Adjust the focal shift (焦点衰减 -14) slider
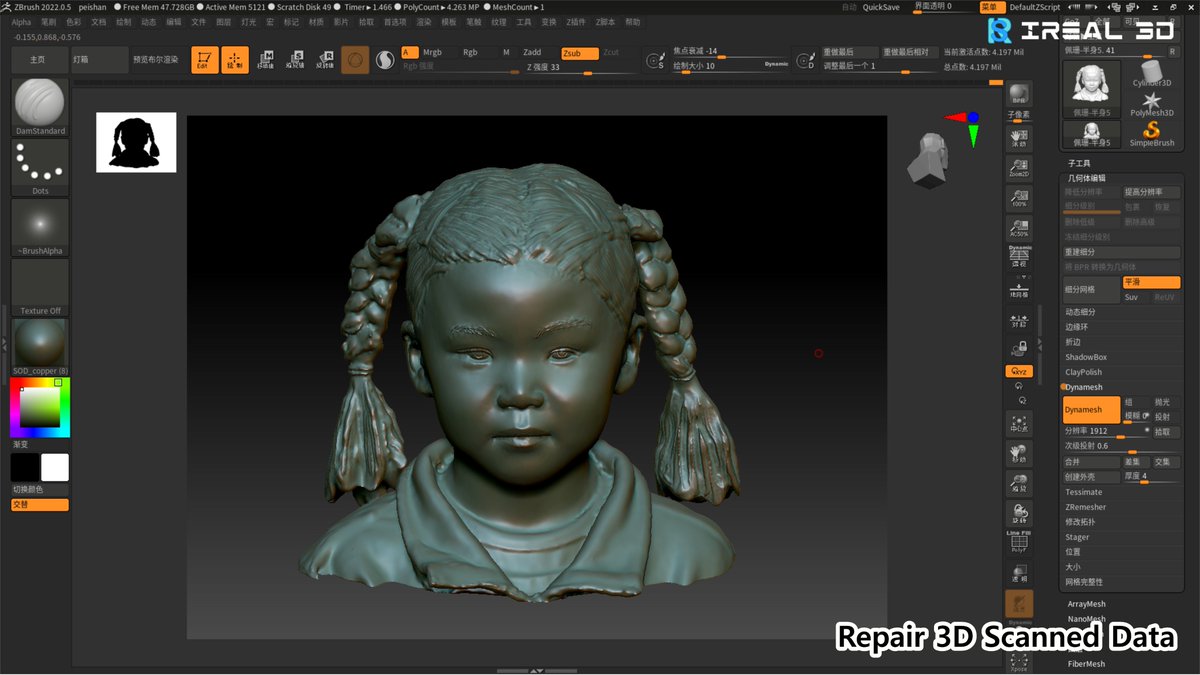Screen dimensions: 1200x675 pyautogui.click(x=731, y=53)
